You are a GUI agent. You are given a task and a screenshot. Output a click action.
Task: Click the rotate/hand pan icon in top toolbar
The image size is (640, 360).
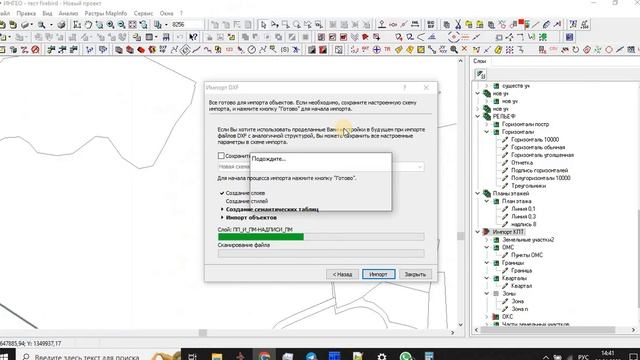[x=88, y=25]
